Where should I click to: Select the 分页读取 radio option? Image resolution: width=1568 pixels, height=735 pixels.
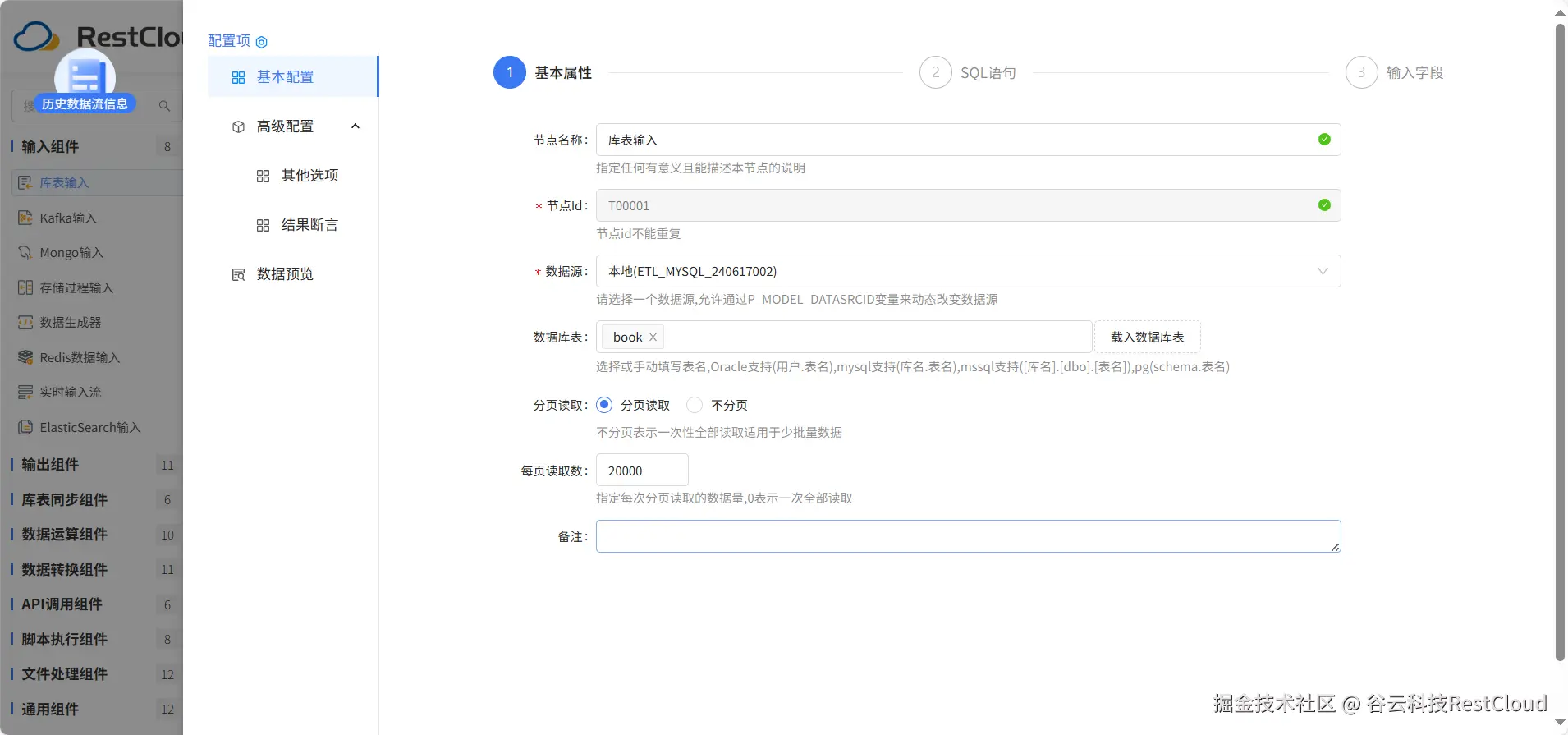point(604,405)
